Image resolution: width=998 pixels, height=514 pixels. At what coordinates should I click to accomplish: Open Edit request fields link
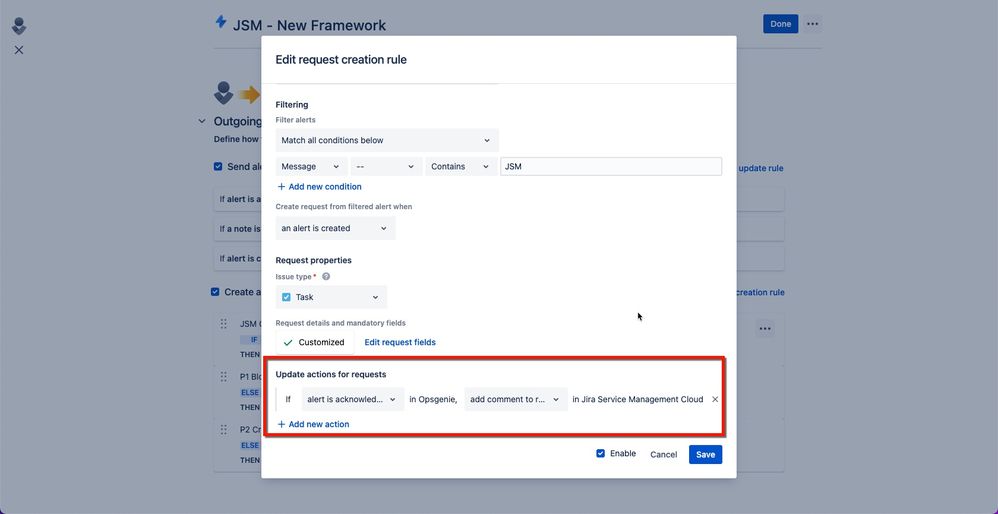click(400, 342)
